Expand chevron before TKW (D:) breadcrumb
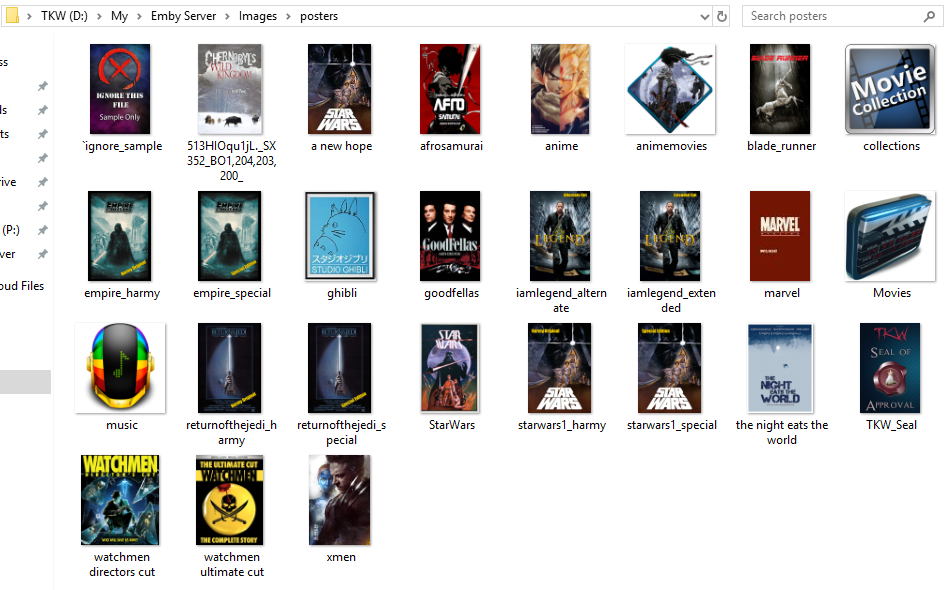 coord(29,16)
